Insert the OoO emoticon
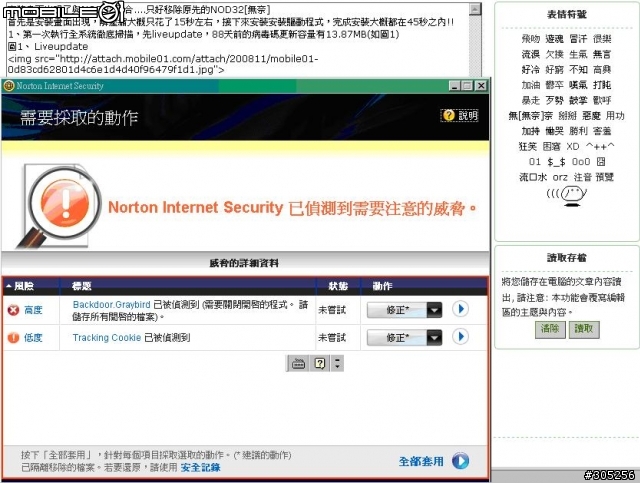The image size is (640, 483). [x=581, y=162]
